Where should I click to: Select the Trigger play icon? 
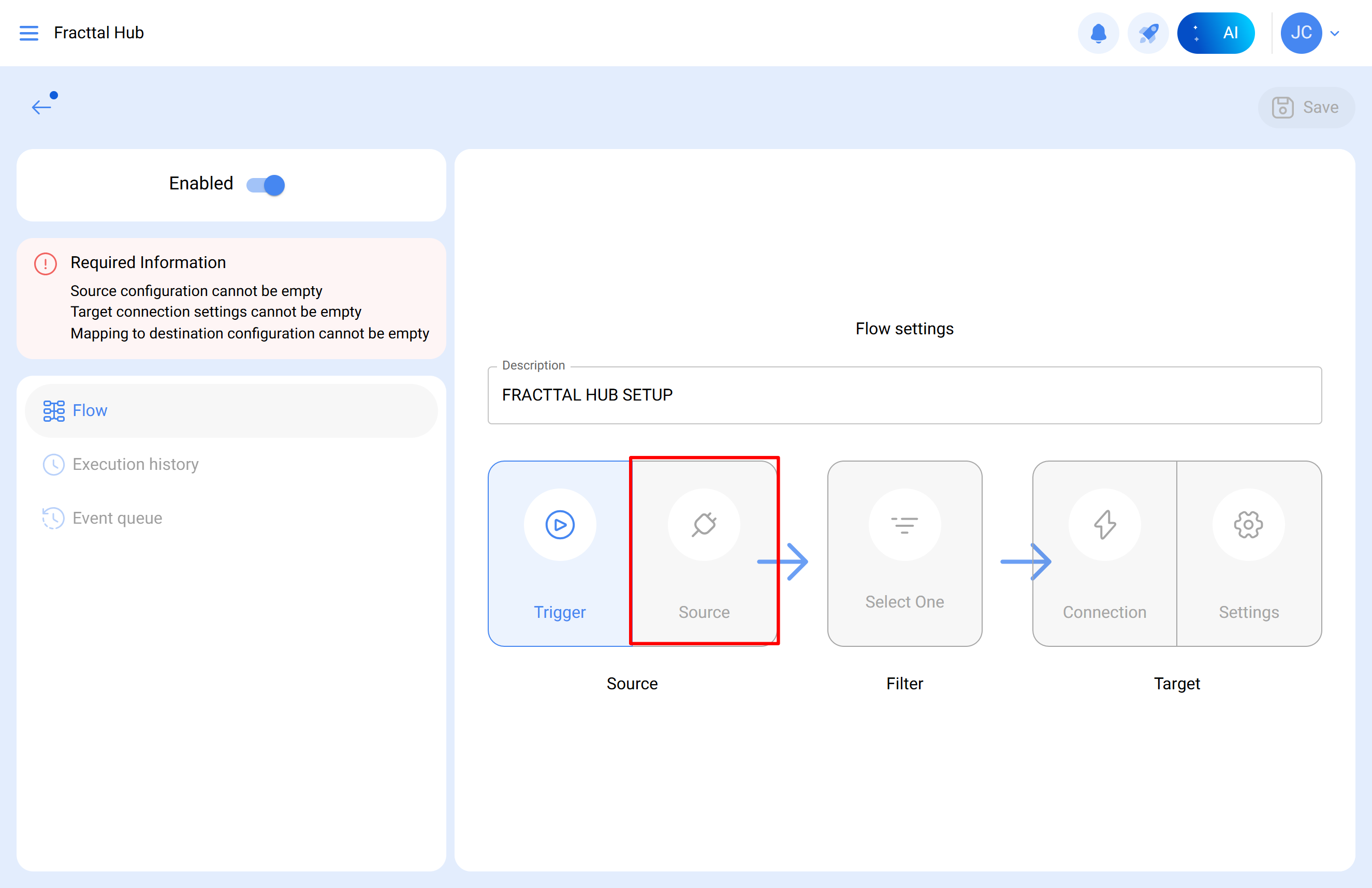pyautogui.click(x=560, y=525)
